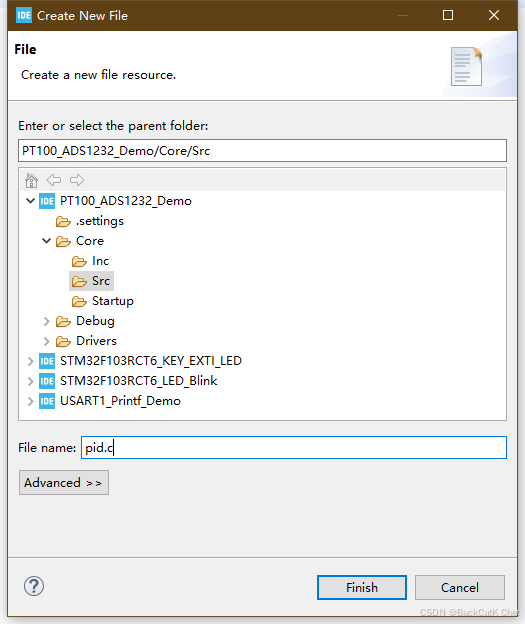
Task: Select the Inc folder label
Action: 100,261
